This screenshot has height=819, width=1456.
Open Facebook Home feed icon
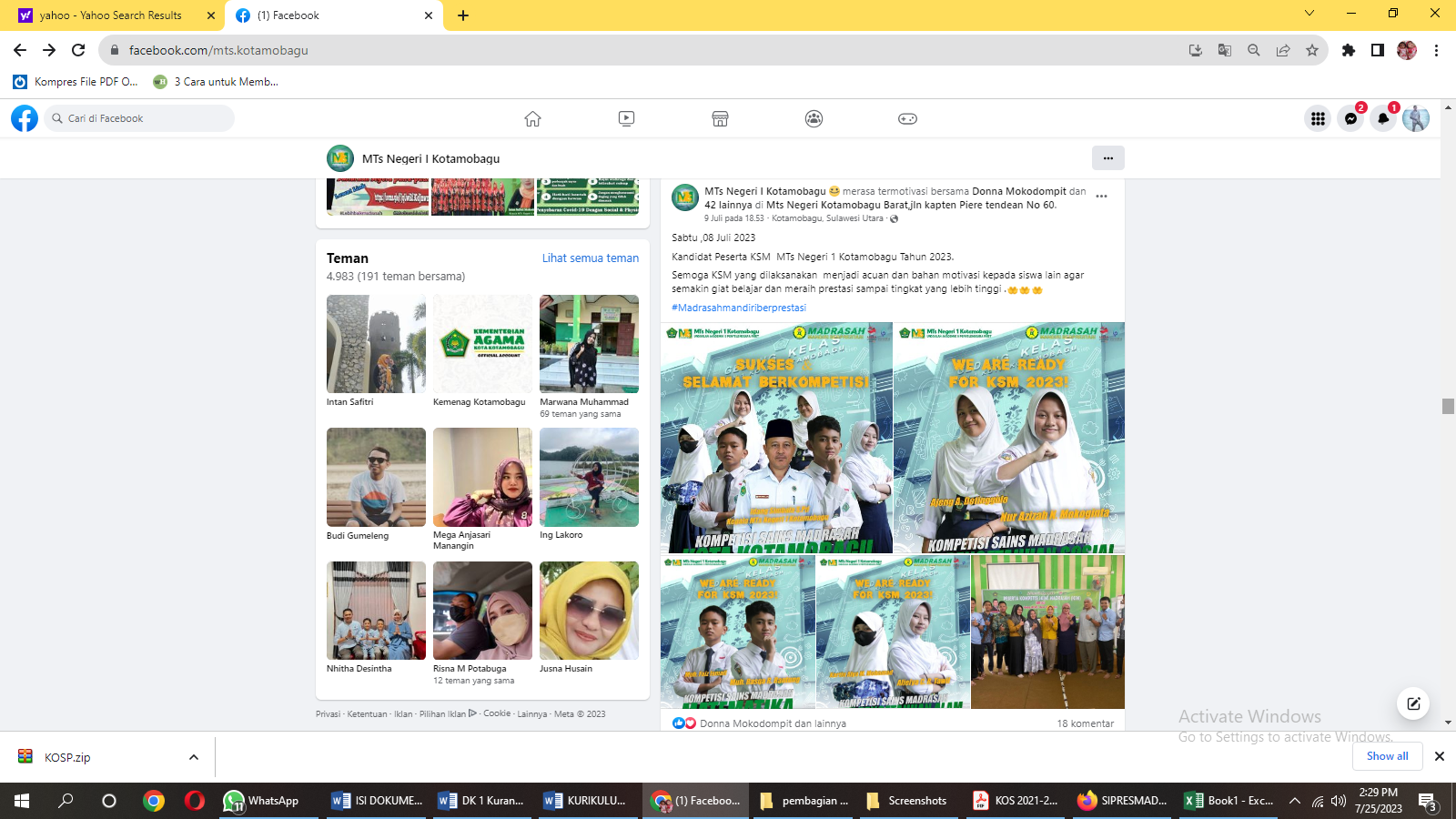pyautogui.click(x=532, y=118)
